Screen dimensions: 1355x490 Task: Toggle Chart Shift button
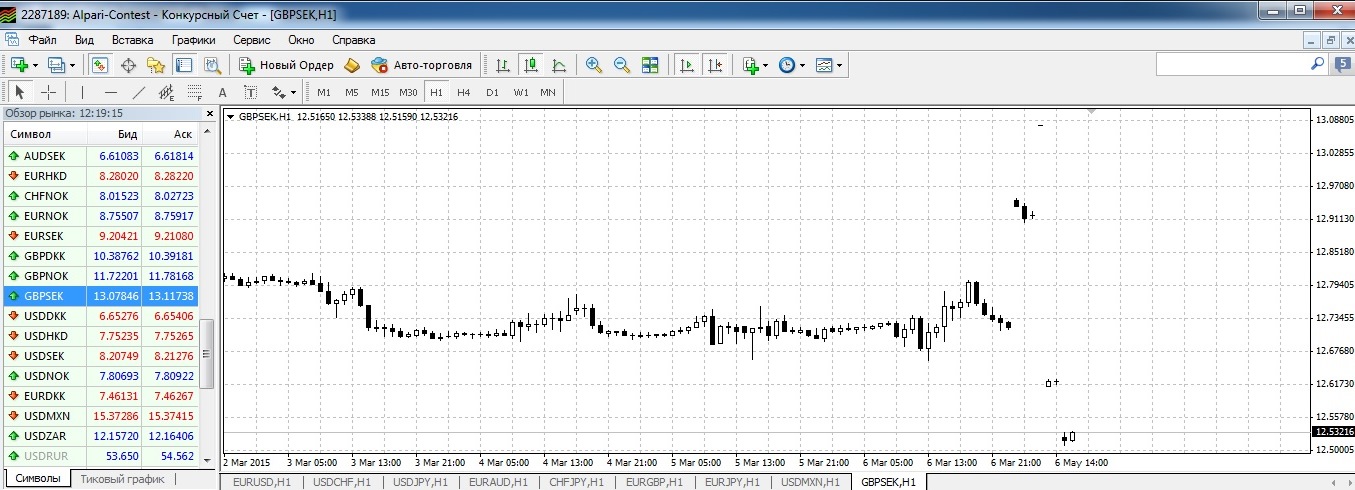pyautogui.click(x=714, y=65)
